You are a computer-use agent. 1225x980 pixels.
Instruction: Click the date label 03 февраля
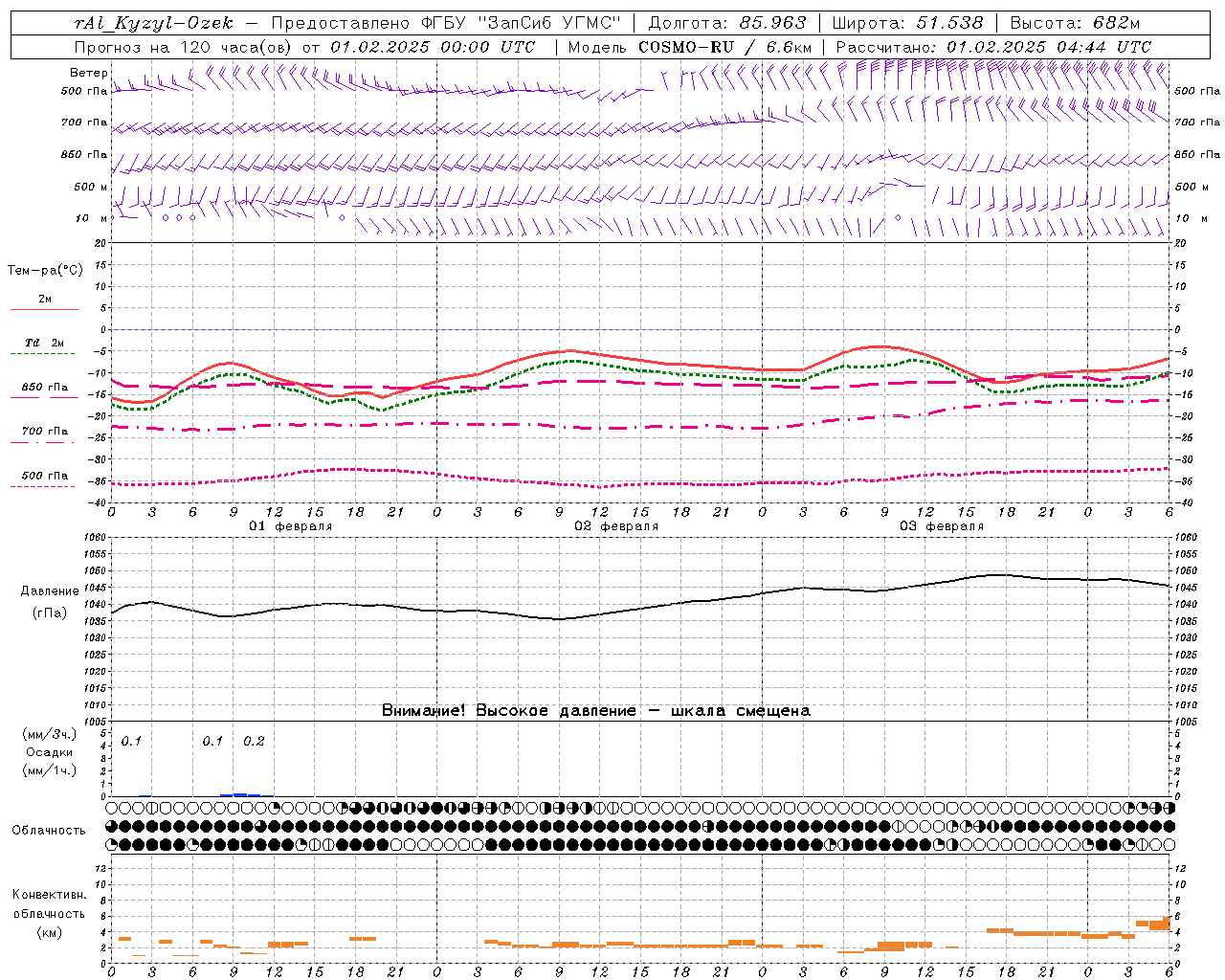pos(942,526)
